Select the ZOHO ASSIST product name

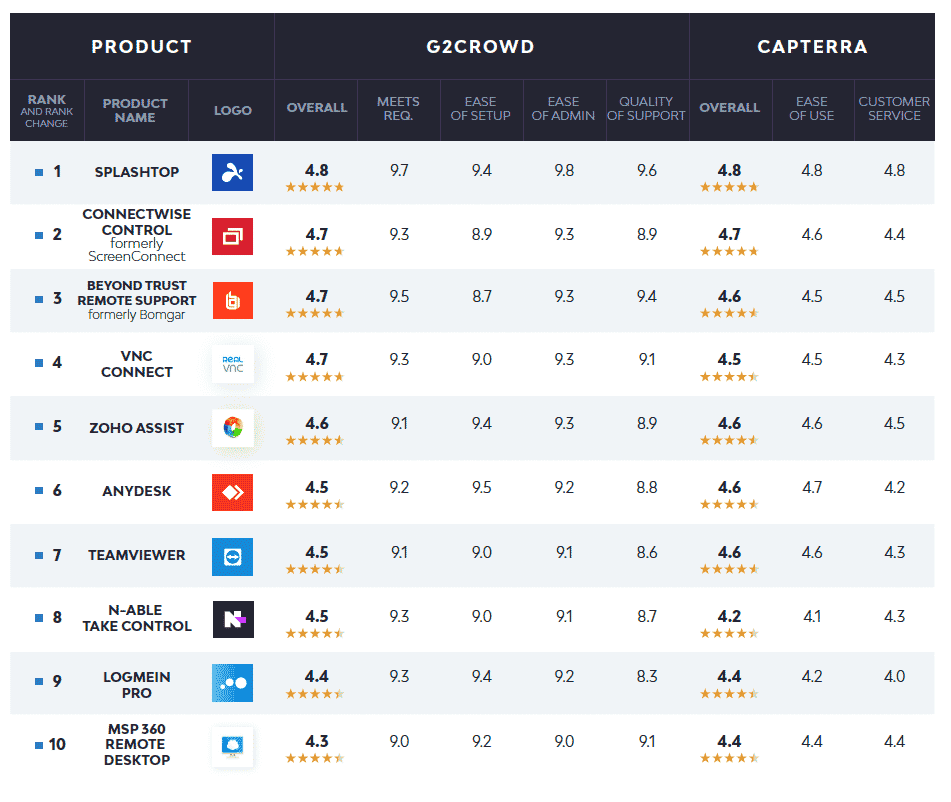click(x=136, y=428)
